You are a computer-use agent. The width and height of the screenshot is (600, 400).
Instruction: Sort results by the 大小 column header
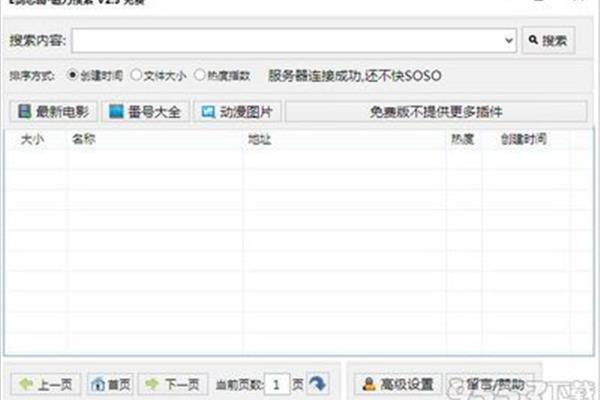tap(32, 139)
